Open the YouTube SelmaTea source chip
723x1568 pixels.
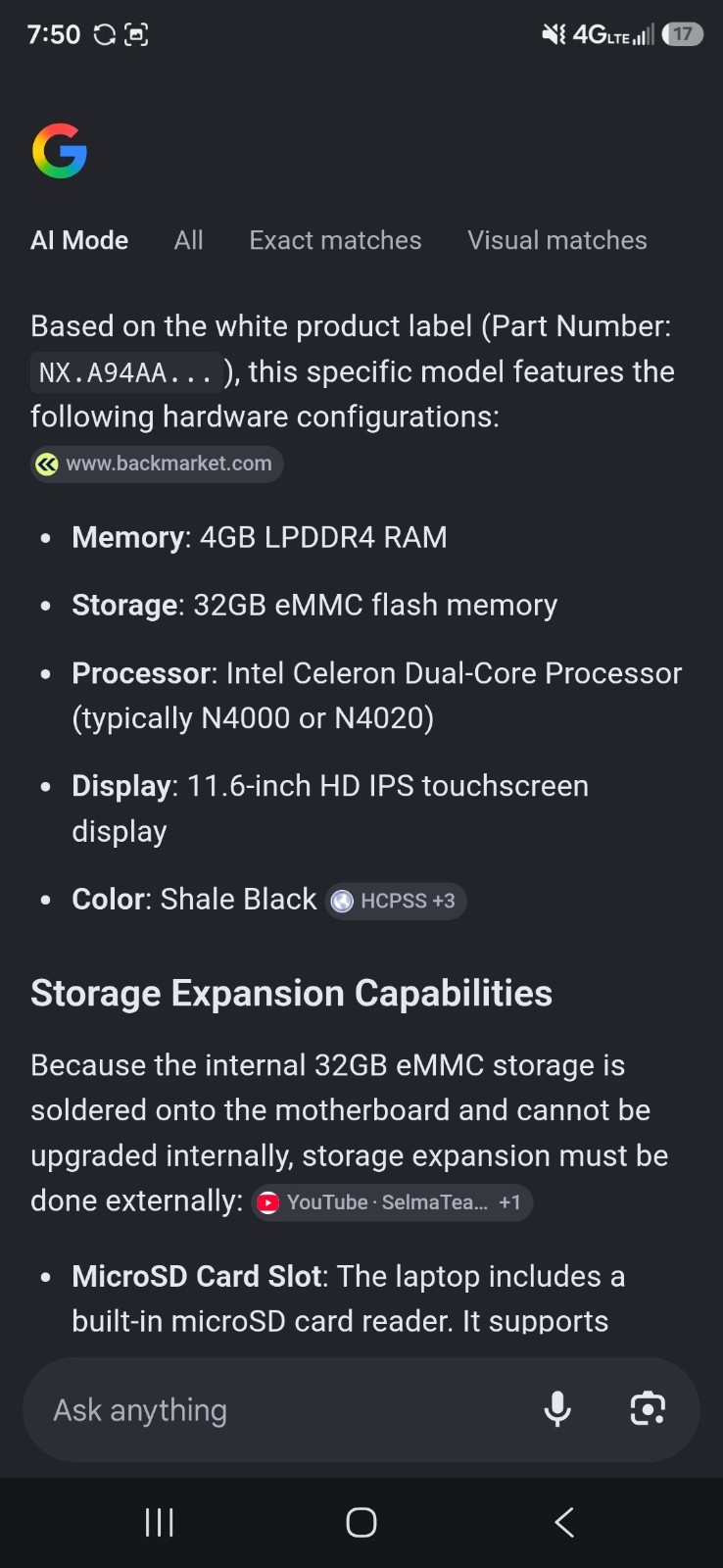(392, 1202)
